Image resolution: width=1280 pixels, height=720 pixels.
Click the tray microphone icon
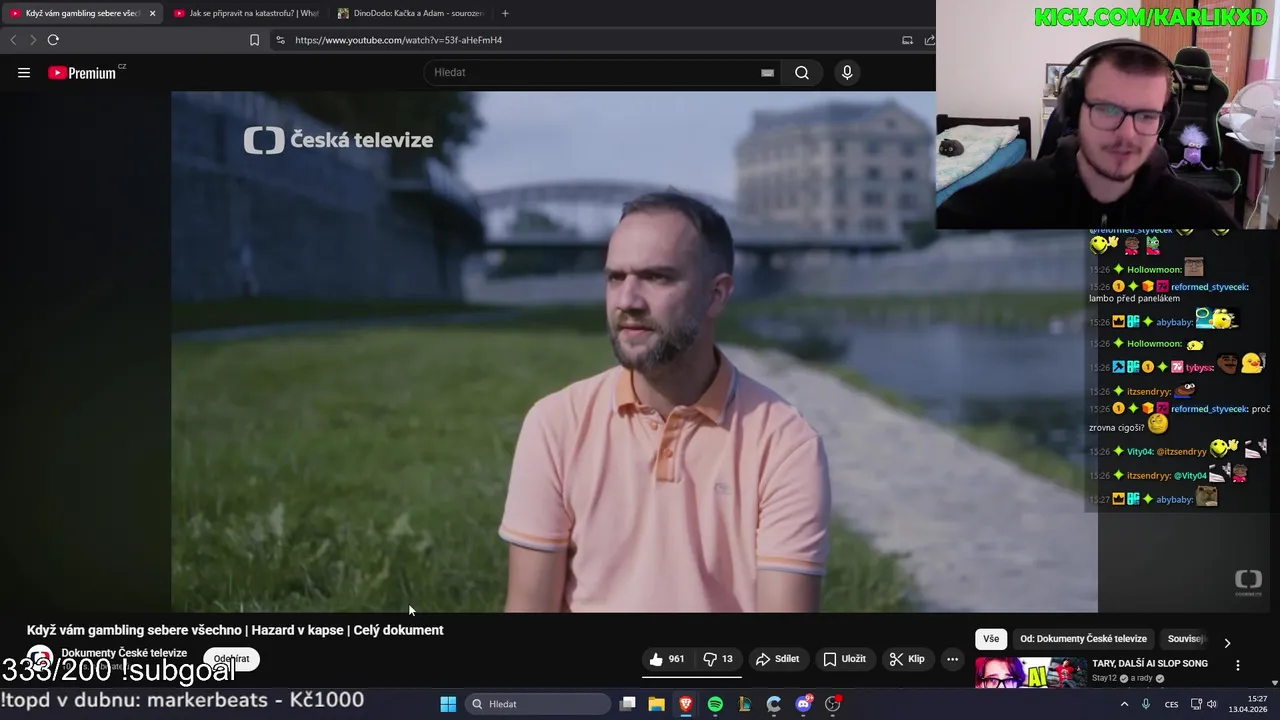[1146, 704]
